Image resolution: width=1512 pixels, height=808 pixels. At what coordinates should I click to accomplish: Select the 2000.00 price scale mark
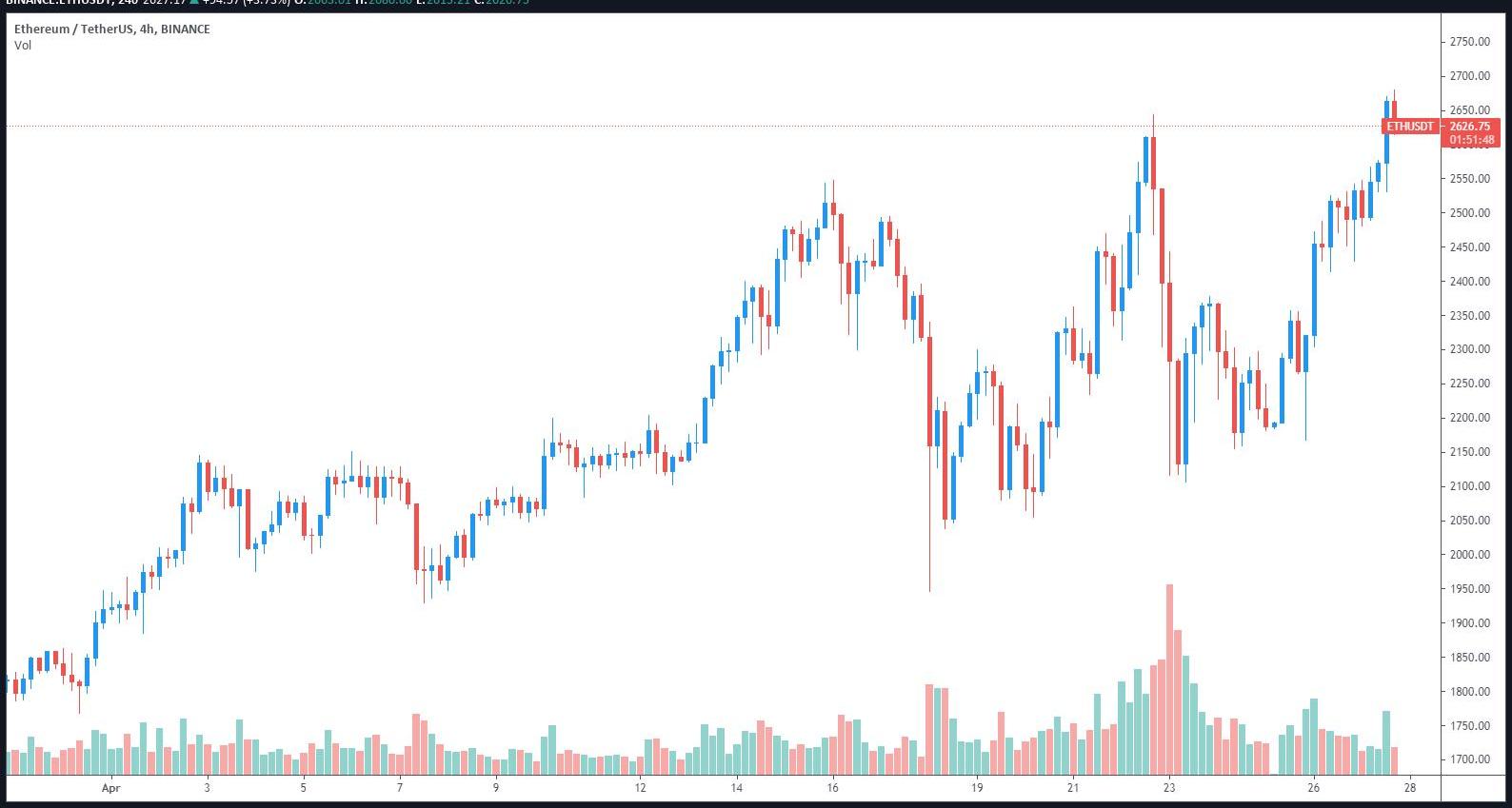pos(1470,555)
